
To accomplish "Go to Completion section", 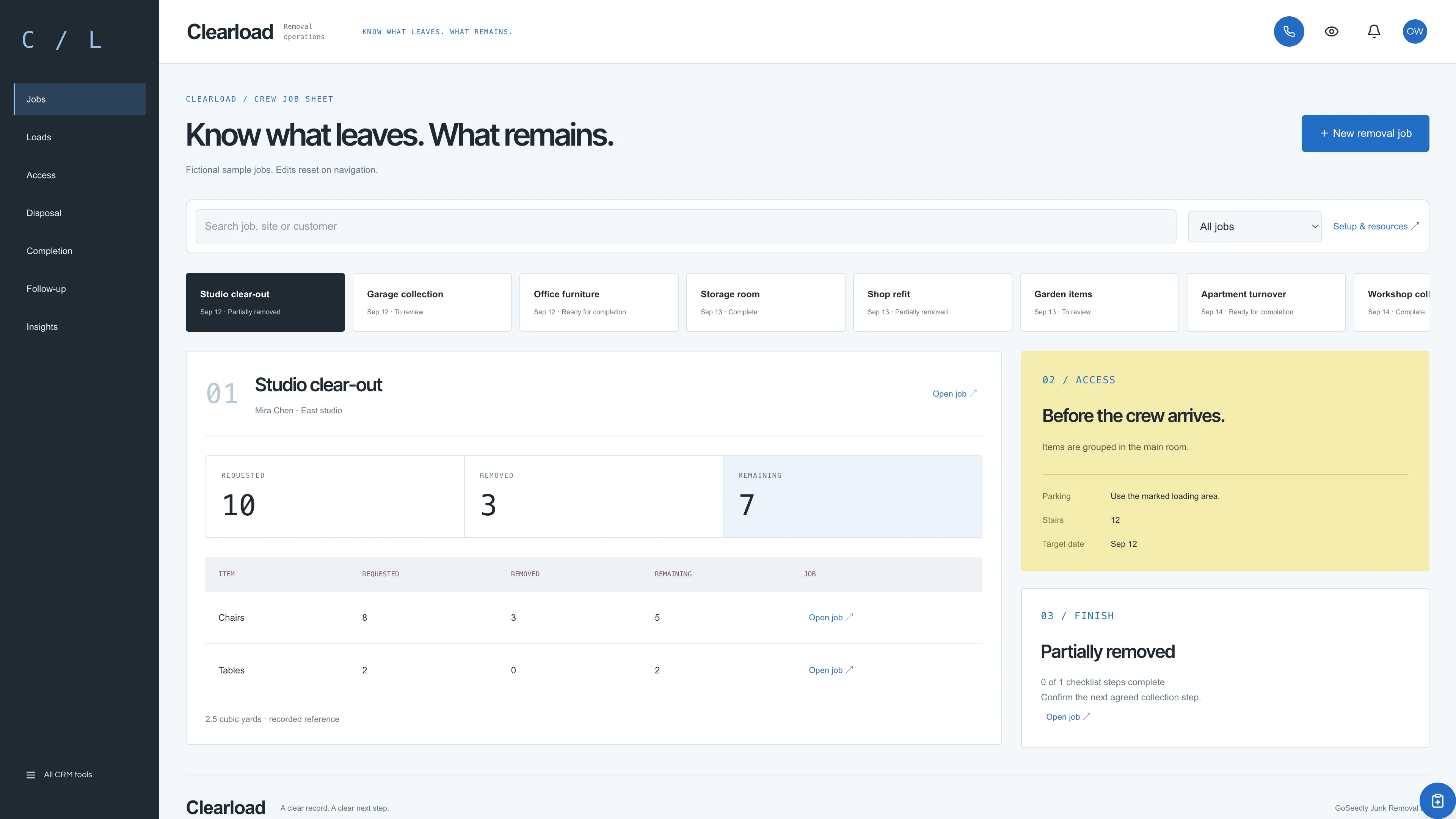I will (x=80, y=251).
